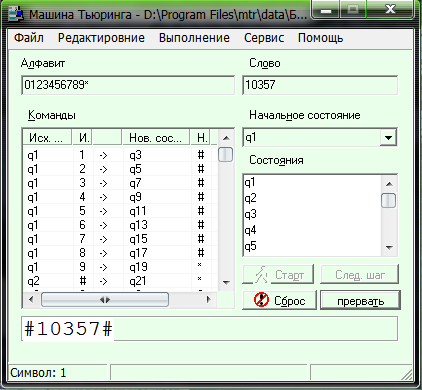The width and height of the screenshot is (422, 390).
Task: Select command row q1 5 -> q11
Action: (120, 211)
